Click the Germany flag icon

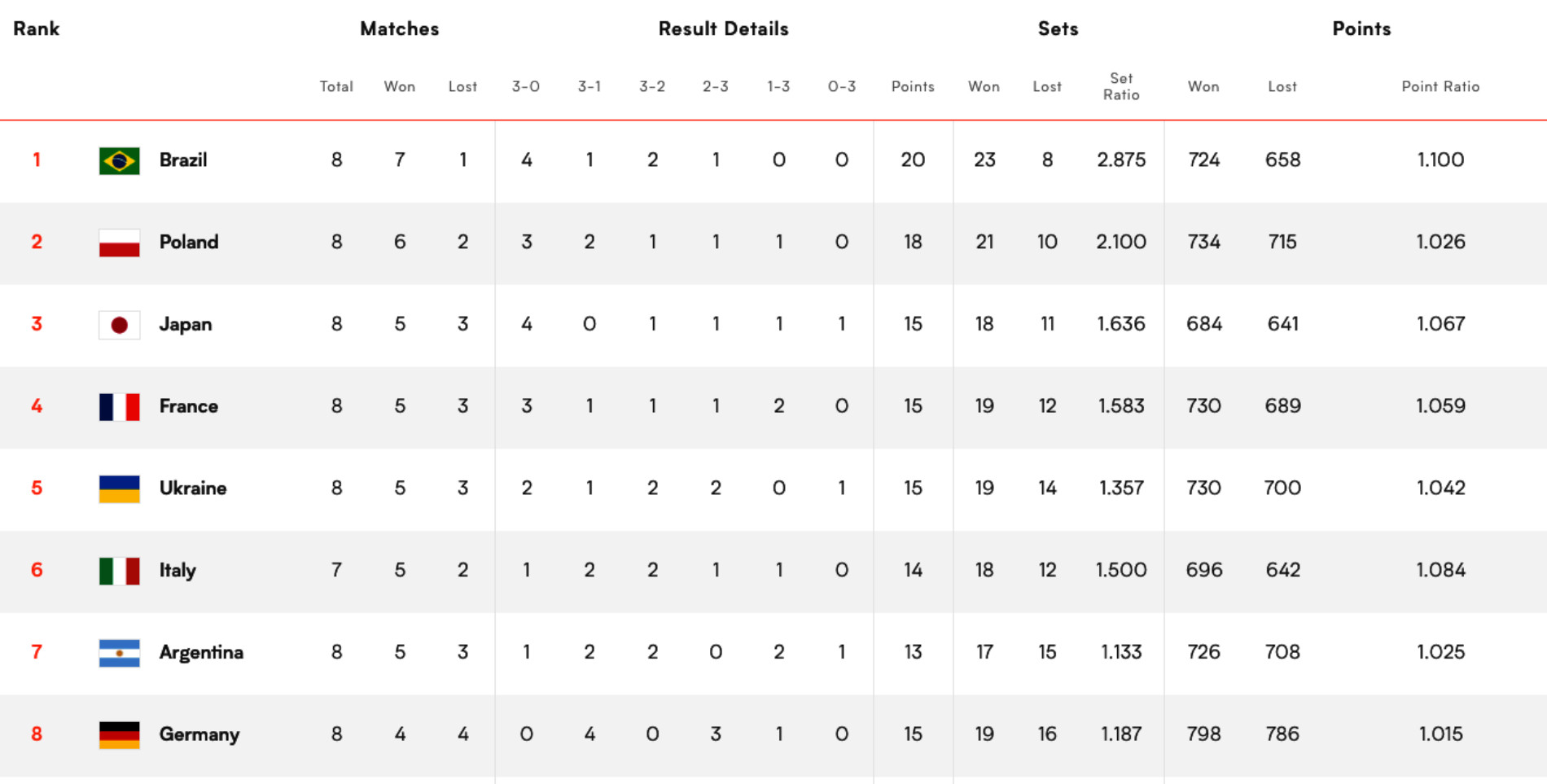(x=119, y=735)
